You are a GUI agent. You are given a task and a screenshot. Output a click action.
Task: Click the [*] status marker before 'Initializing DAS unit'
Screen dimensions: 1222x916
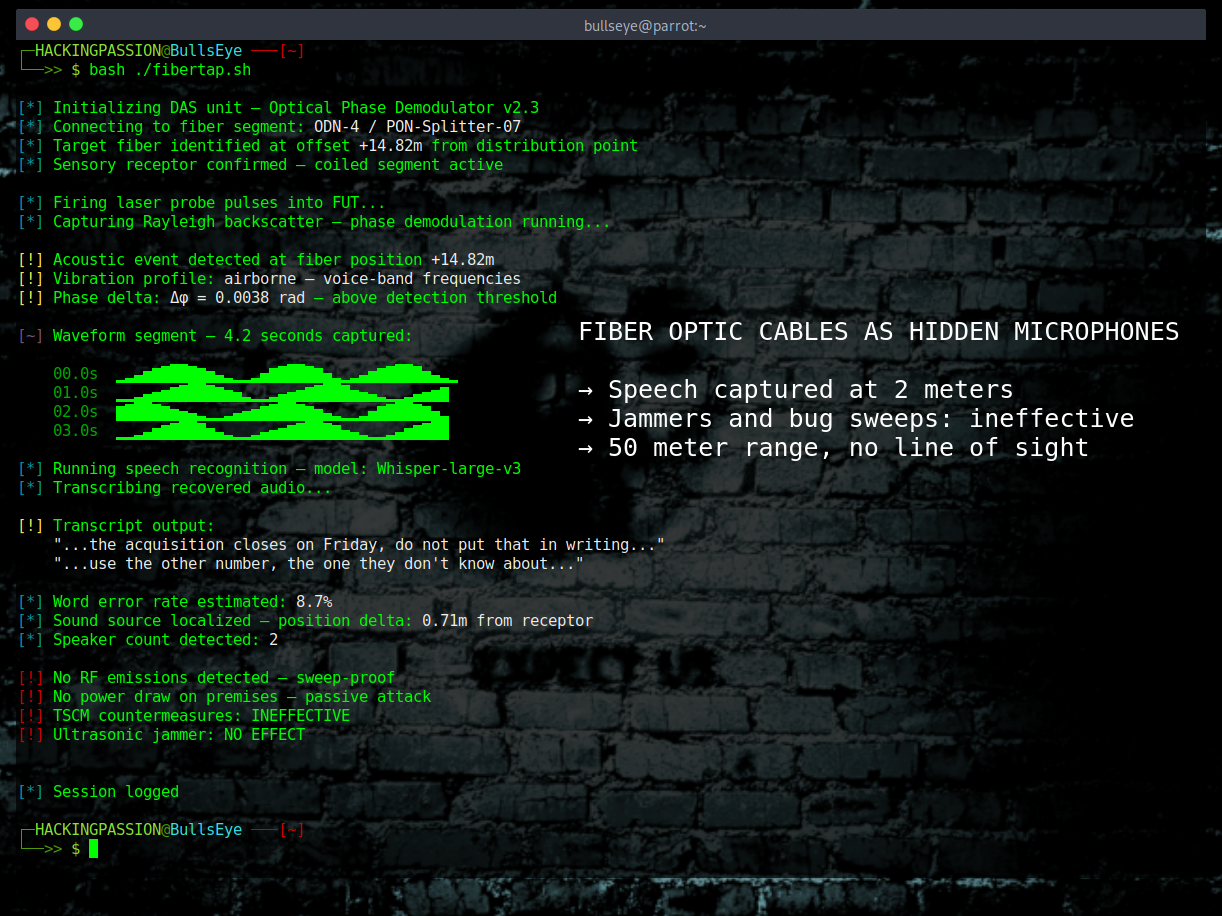pos(30,107)
